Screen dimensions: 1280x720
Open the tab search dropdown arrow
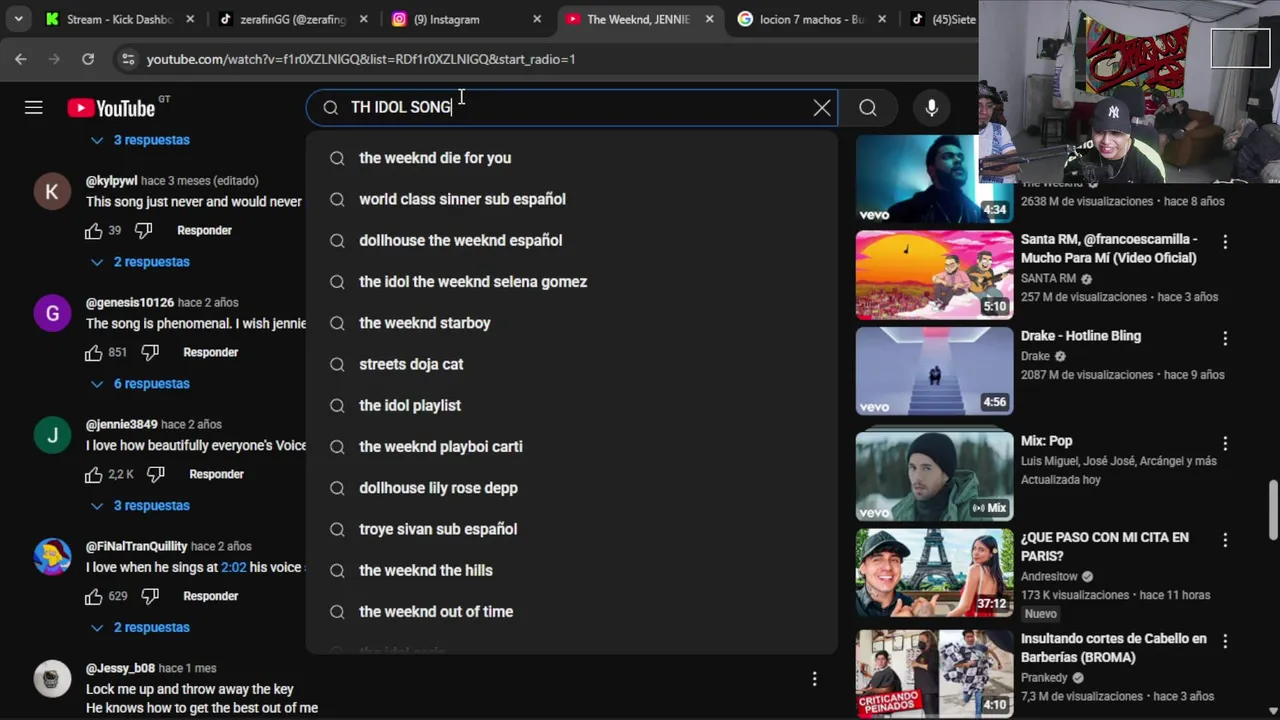(18, 19)
